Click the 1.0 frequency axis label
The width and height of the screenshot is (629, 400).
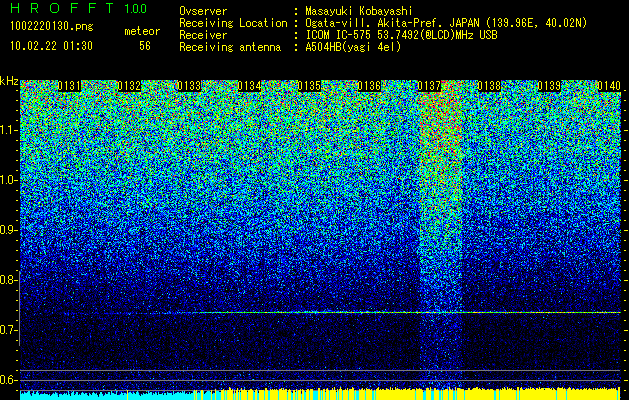9,181
